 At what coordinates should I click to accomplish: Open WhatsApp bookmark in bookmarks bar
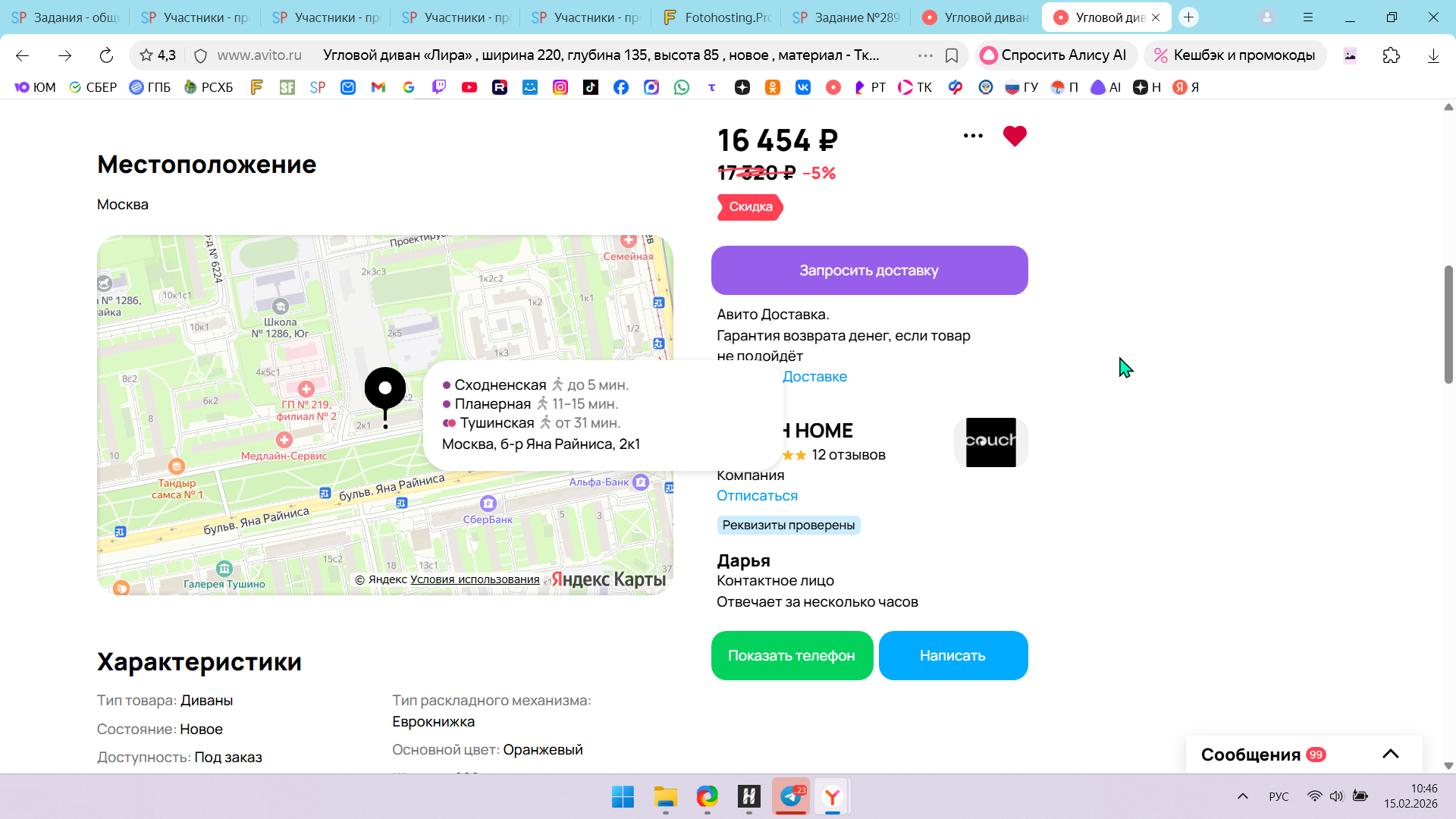[682, 87]
